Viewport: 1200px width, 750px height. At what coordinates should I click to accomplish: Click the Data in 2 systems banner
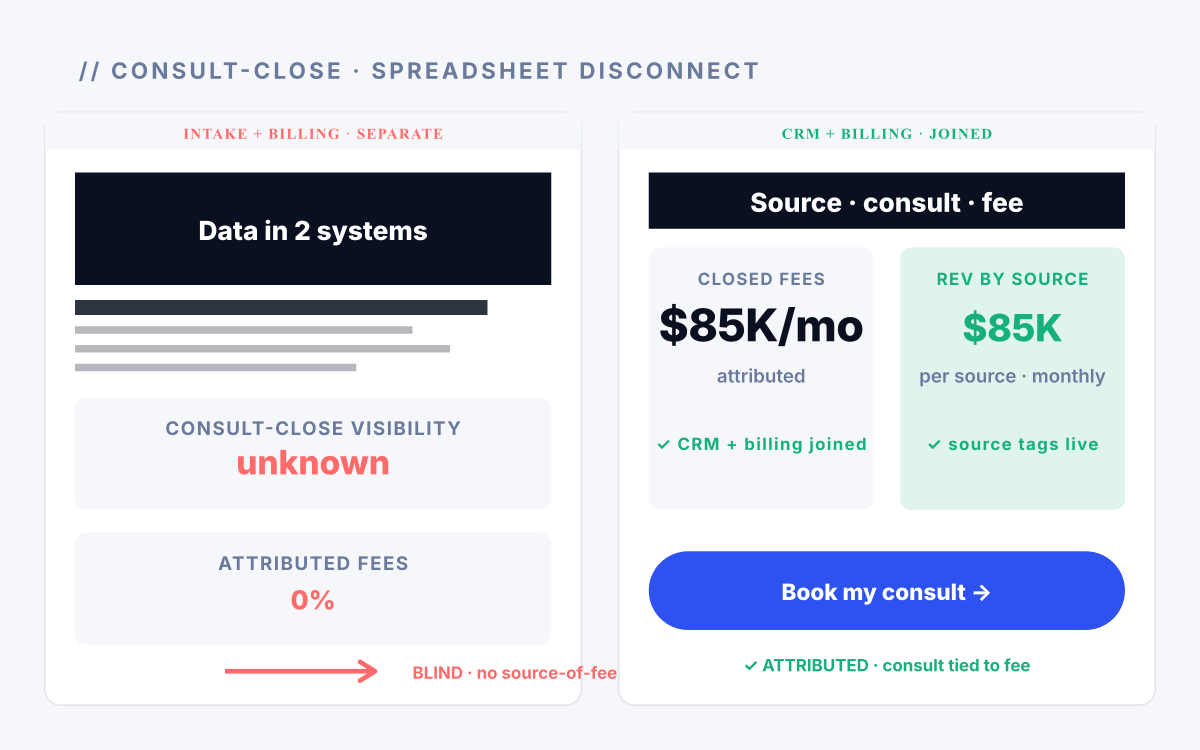click(x=313, y=229)
